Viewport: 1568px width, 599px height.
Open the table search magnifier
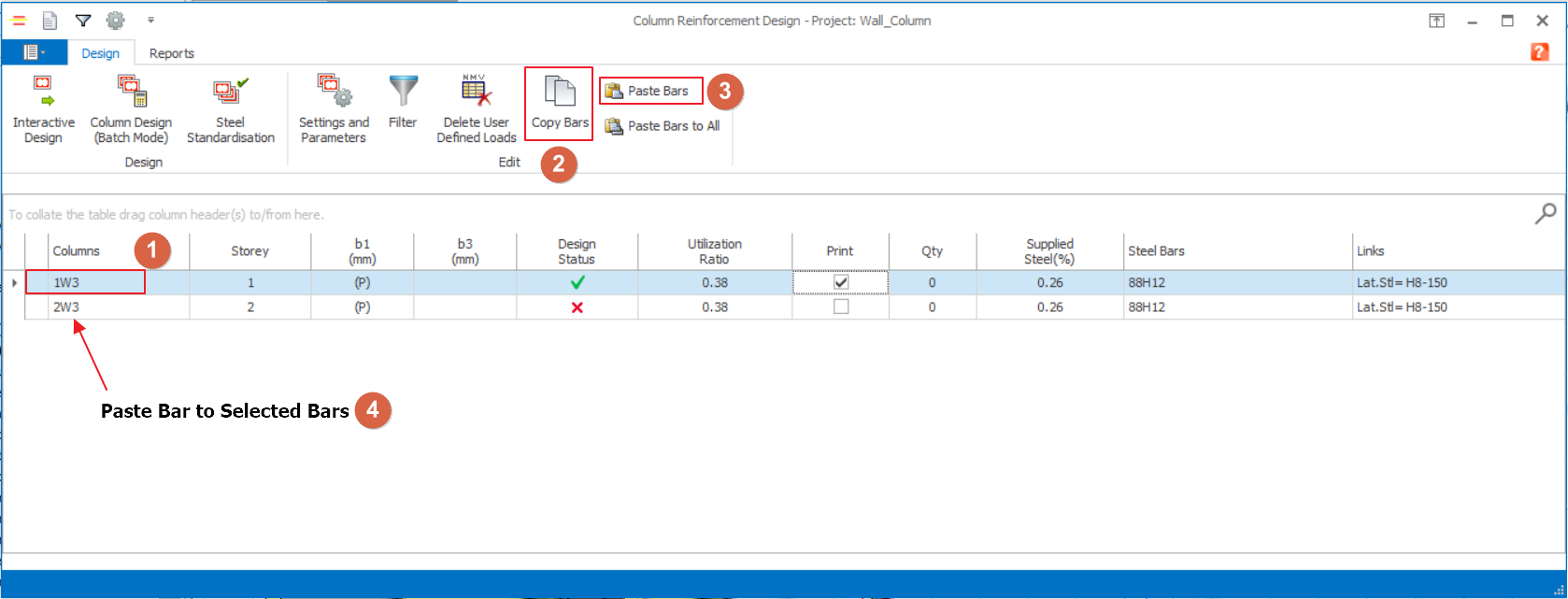tap(1546, 214)
